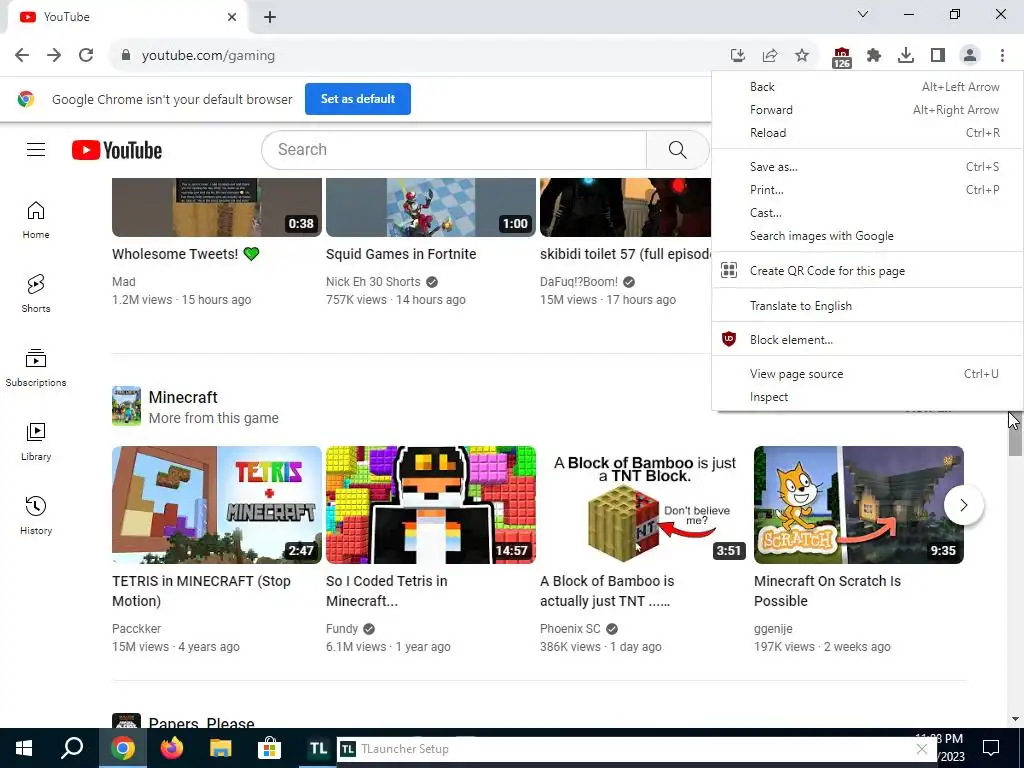Select Translate to English
The height and width of the screenshot is (768, 1024).
pyautogui.click(x=868, y=306)
